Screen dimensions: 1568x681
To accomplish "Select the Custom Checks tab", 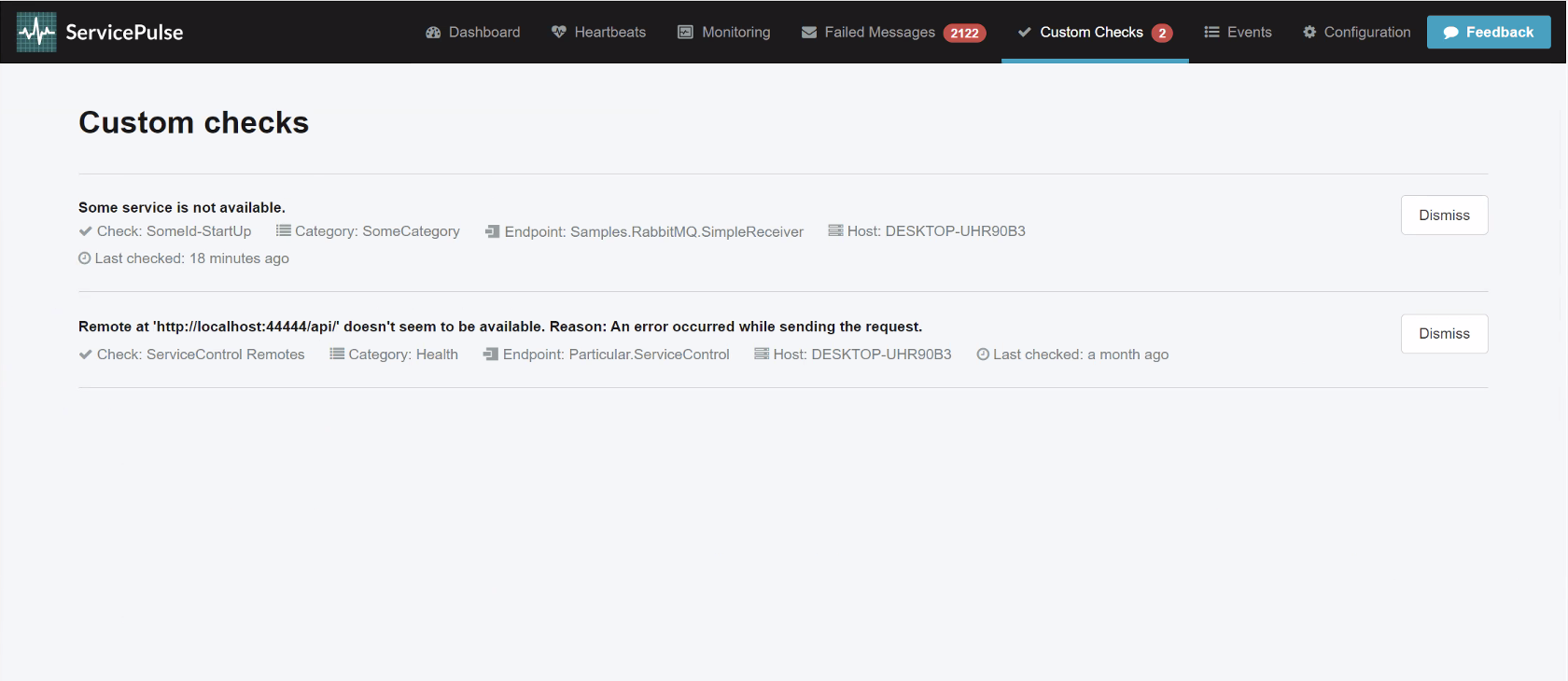I will pyautogui.click(x=1095, y=32).
